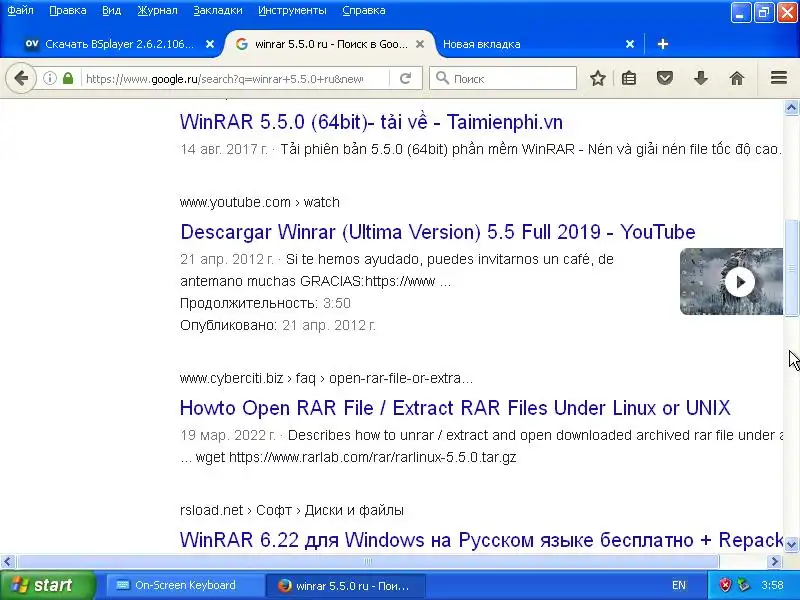This screenshot has width=800, height=600.
Task: Select Firefox winrar taskbar button
Action: click(345, 585)
